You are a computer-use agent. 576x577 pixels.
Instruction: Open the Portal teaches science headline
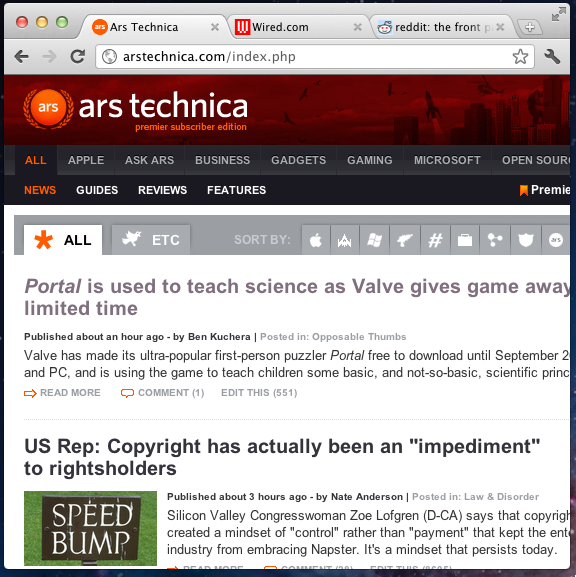click(297, 297)
